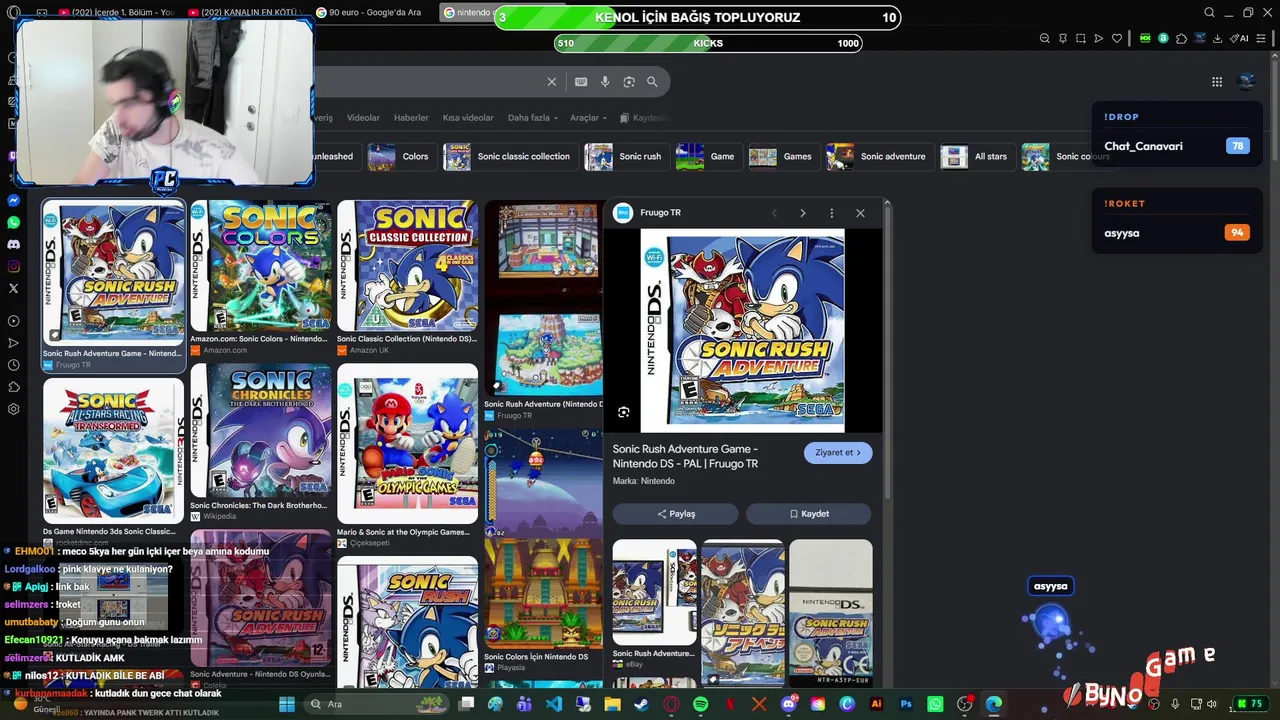
Task: Close the Fruugo TR image preview panel
Action: click(x=860, y=213)
